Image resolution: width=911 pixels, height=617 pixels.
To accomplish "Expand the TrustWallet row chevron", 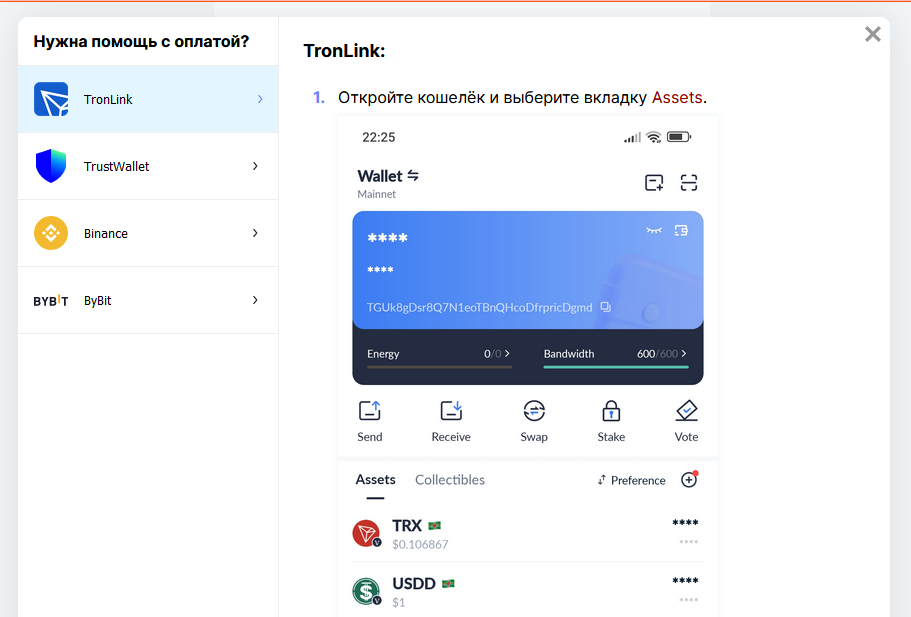I will 255,166.
